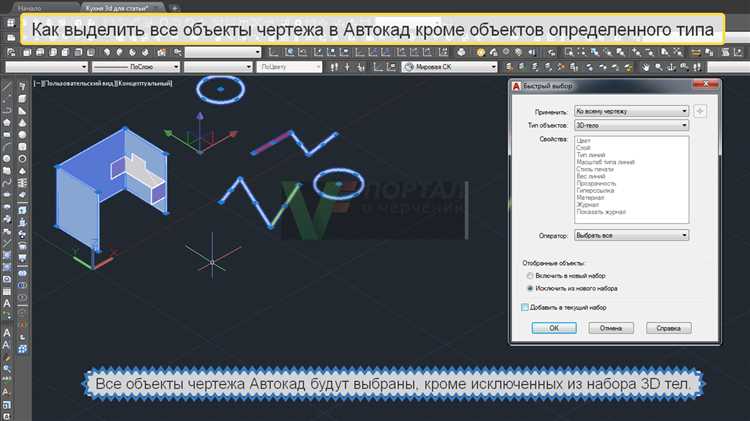
Task: Select the Cylinder solid modeling tool
Action: (x=22, y=147)
